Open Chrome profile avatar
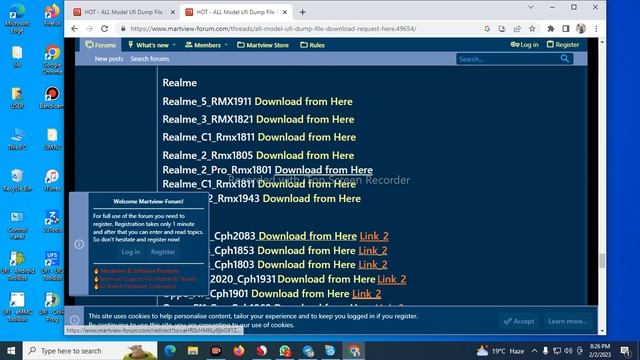This screenshot has height=360, width=640. pyautogui.click(x=581, y=29)
